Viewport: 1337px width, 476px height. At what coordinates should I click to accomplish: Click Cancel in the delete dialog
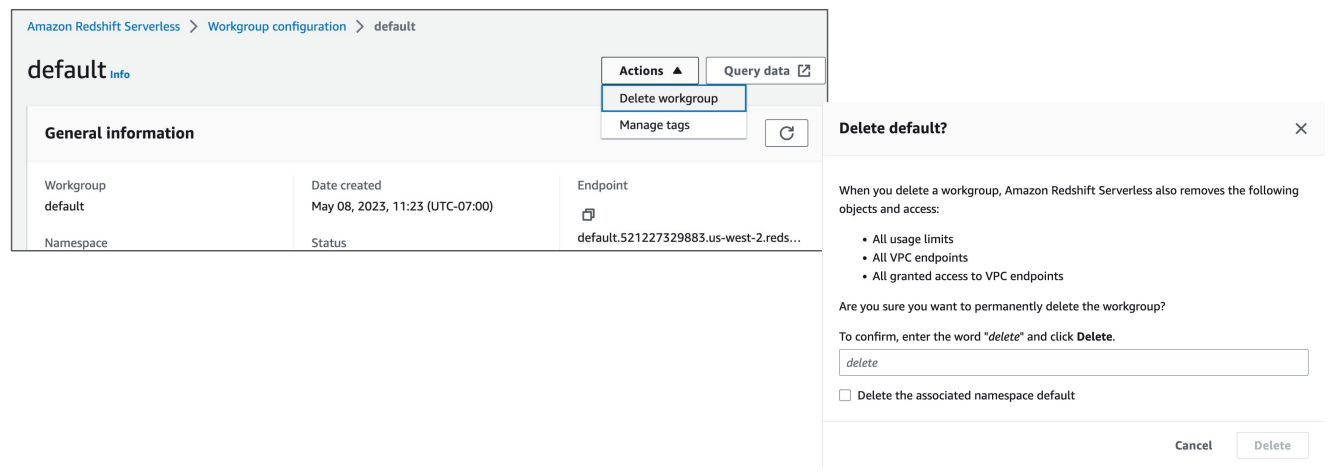pyautogui.click(x=1193, y=445)
